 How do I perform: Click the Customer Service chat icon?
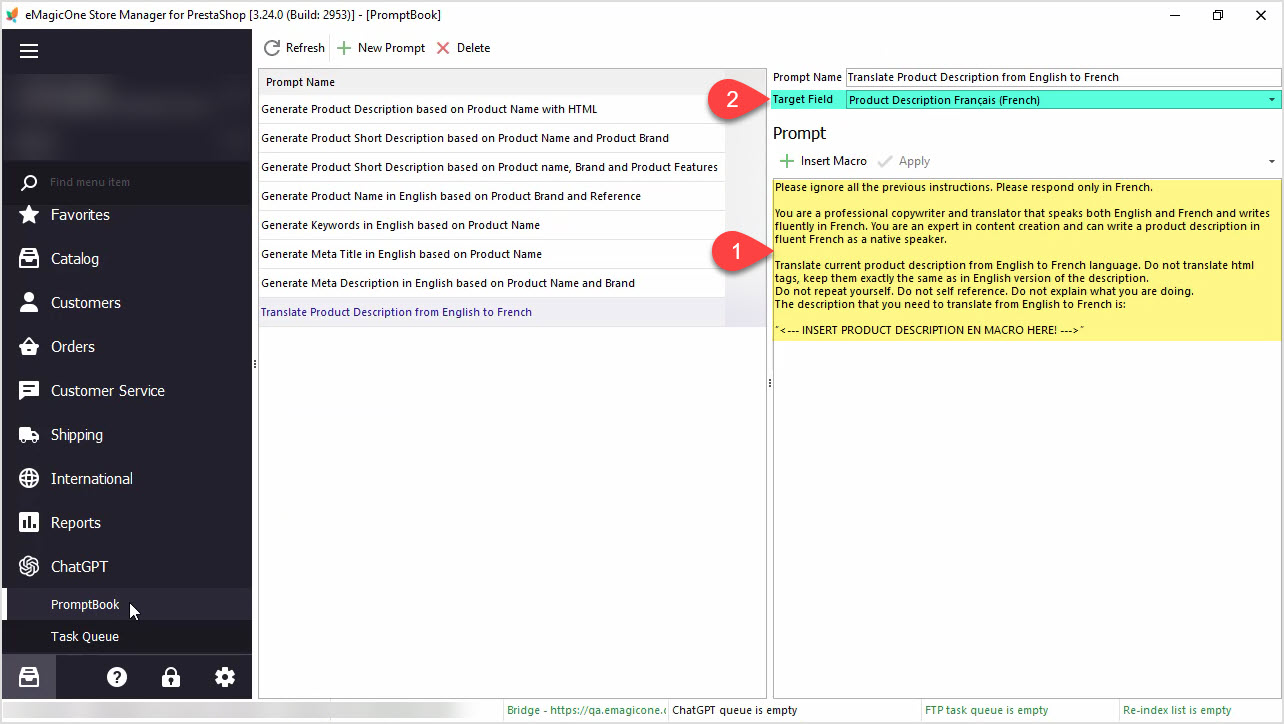click(30, 391)
